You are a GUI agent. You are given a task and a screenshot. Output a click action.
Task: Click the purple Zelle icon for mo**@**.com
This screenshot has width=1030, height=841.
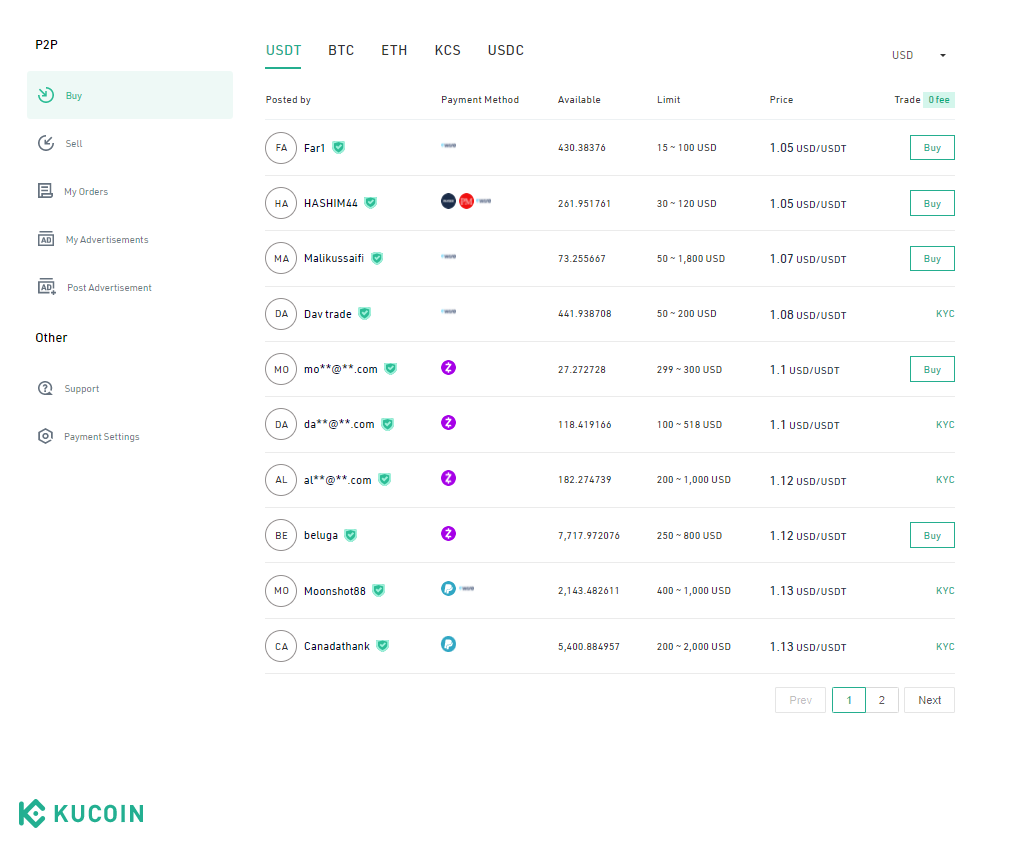(x=448, y=367)
